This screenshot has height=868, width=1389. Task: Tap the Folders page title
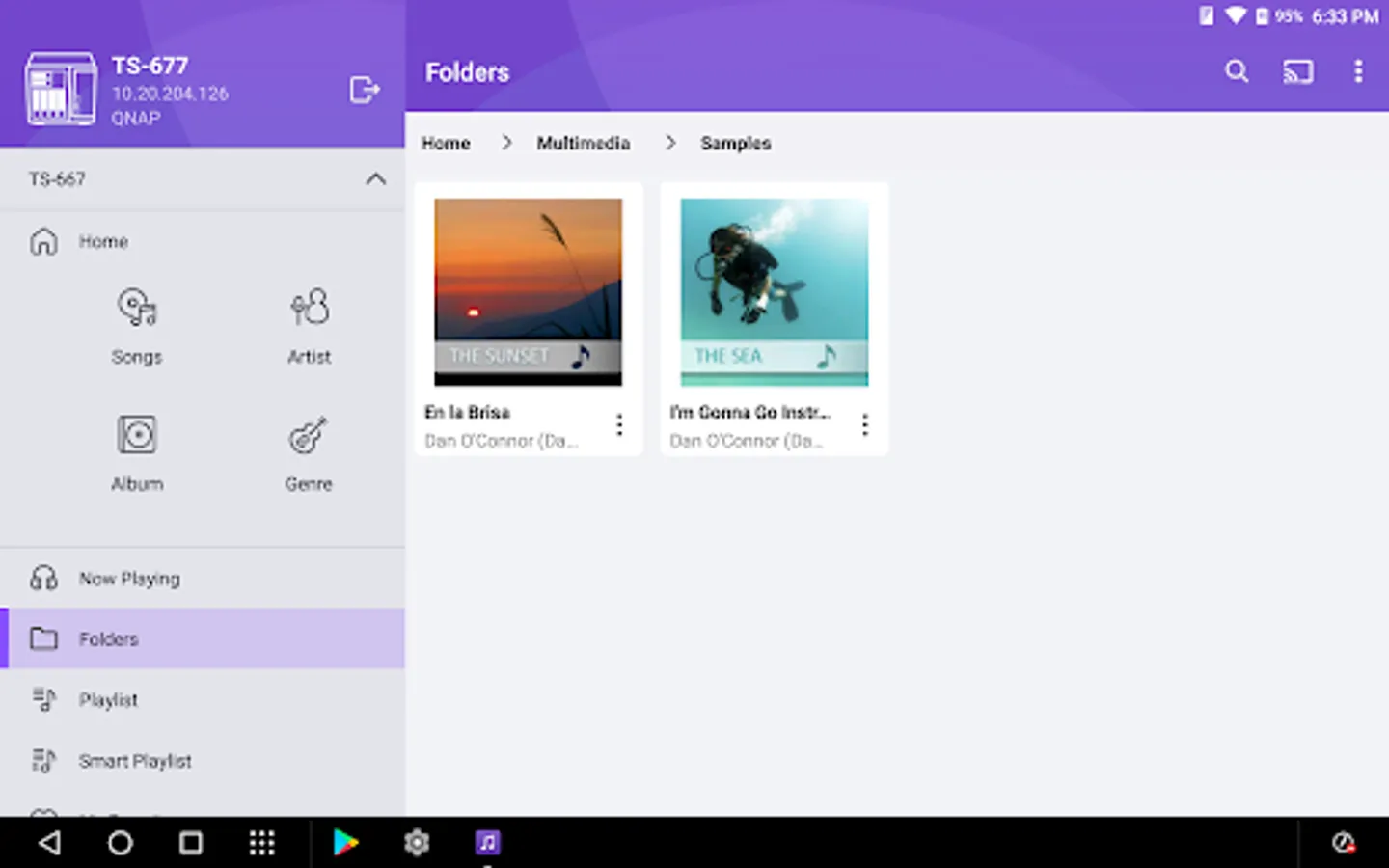click(x=468, y=72)
